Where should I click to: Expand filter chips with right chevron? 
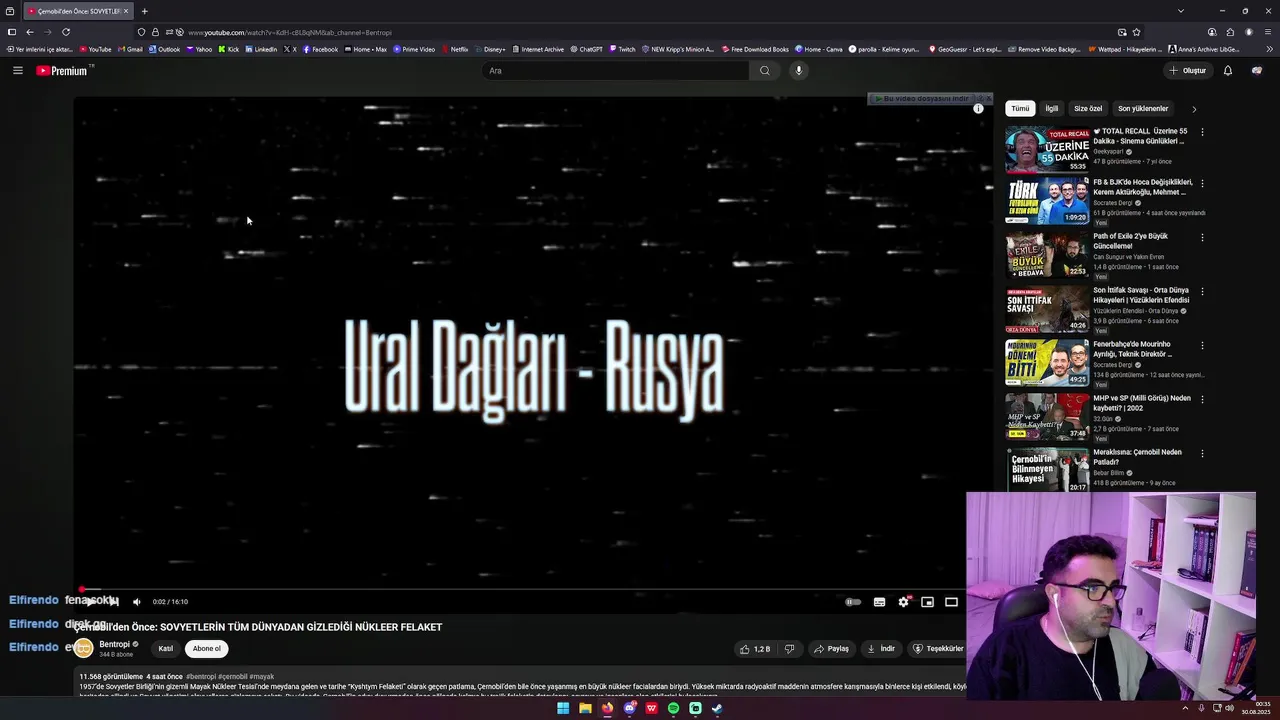tap(1193, 109)
